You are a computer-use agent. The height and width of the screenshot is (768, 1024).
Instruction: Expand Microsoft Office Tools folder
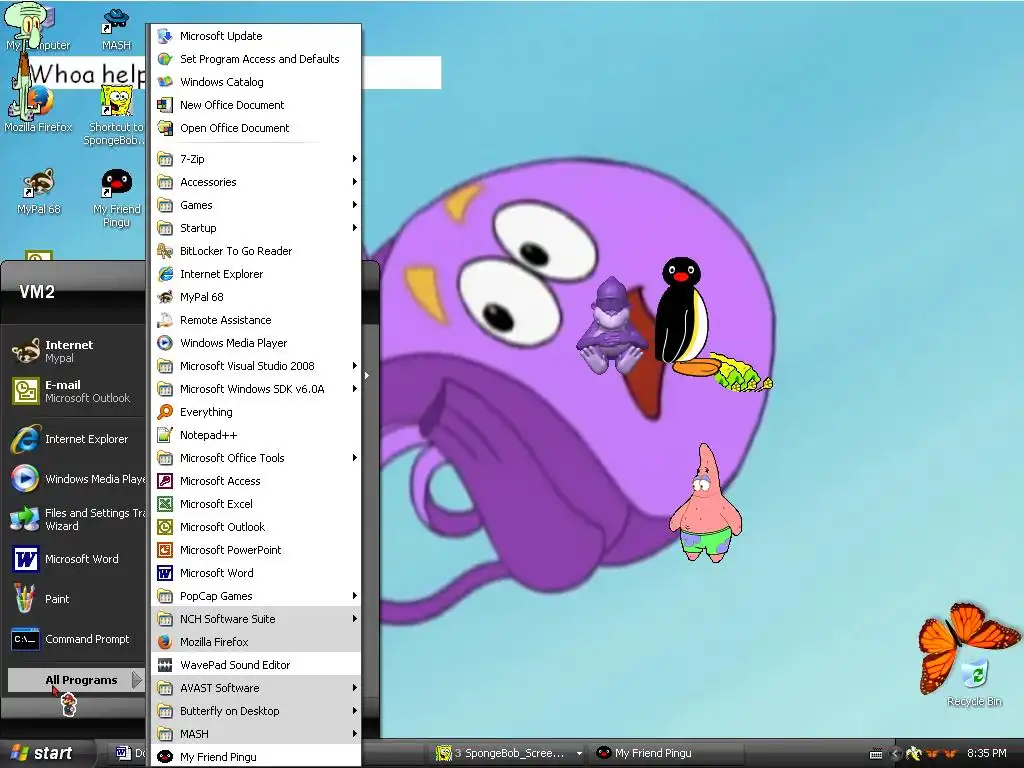click(x=256, y=458)
